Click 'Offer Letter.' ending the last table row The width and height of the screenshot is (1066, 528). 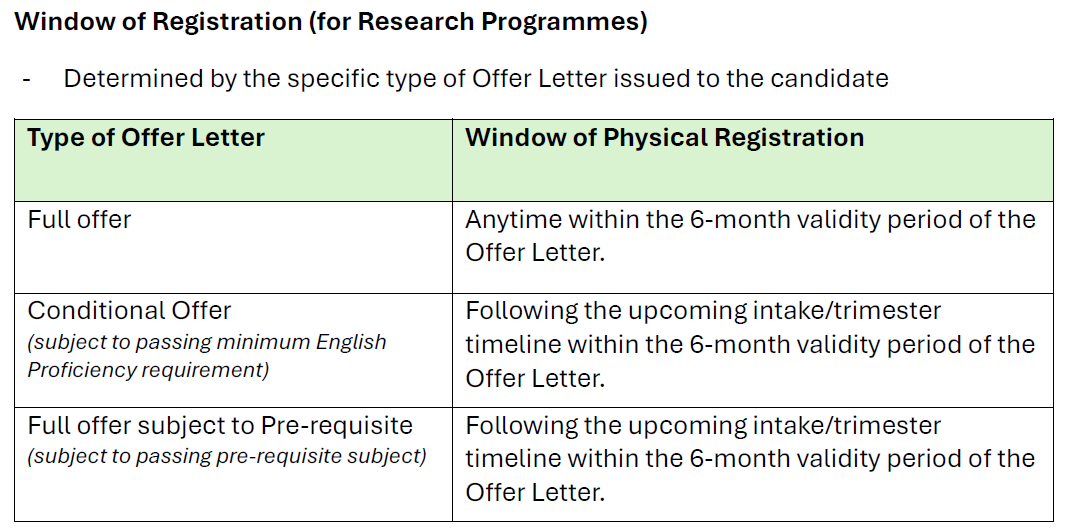(535, 492)
